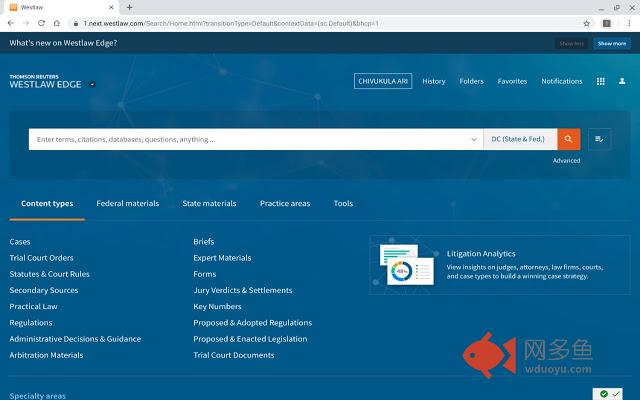Switch to Practice areas tab
Image resolution: width=640 pixels, height=400 pixels.
(285, 203)
